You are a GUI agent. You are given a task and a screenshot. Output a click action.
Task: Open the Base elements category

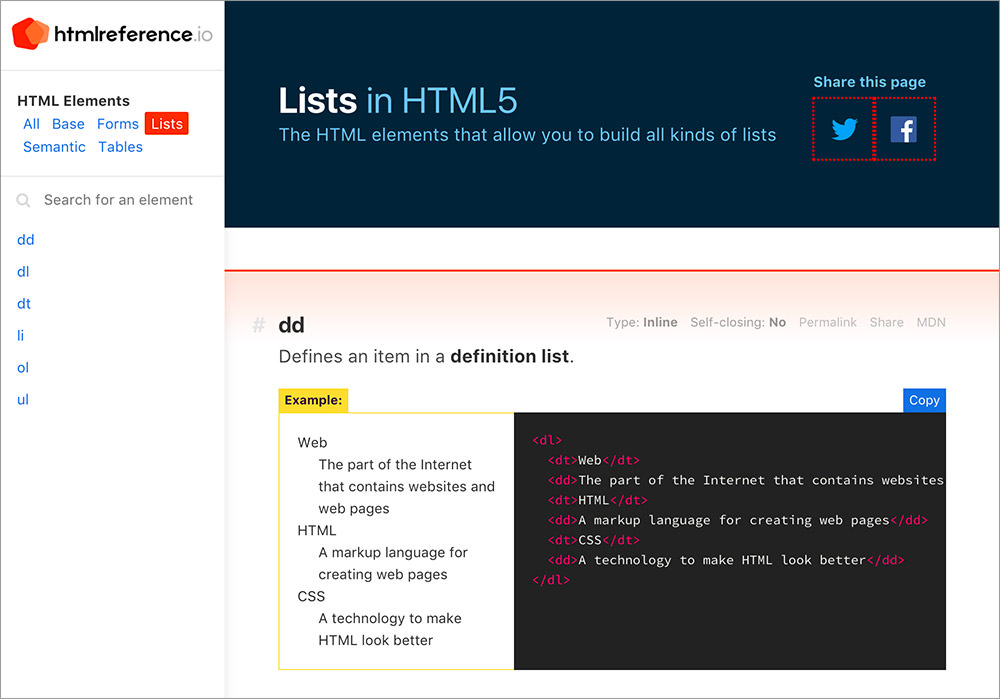[x=68, y=123]
